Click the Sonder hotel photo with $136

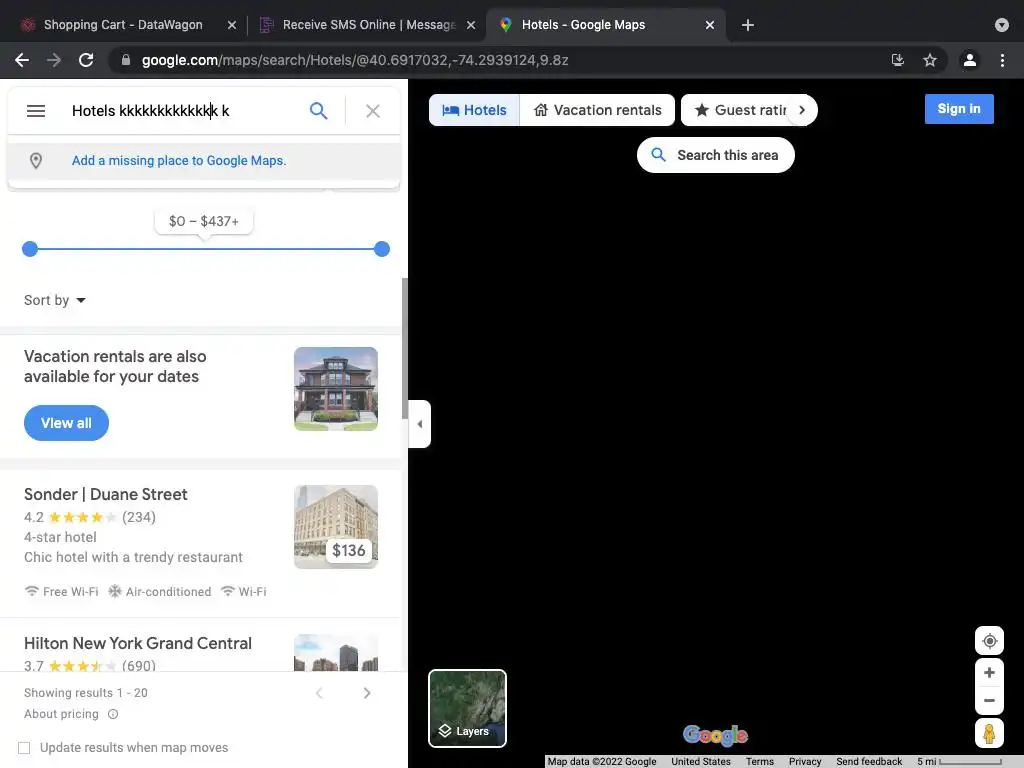coord(336,527)
